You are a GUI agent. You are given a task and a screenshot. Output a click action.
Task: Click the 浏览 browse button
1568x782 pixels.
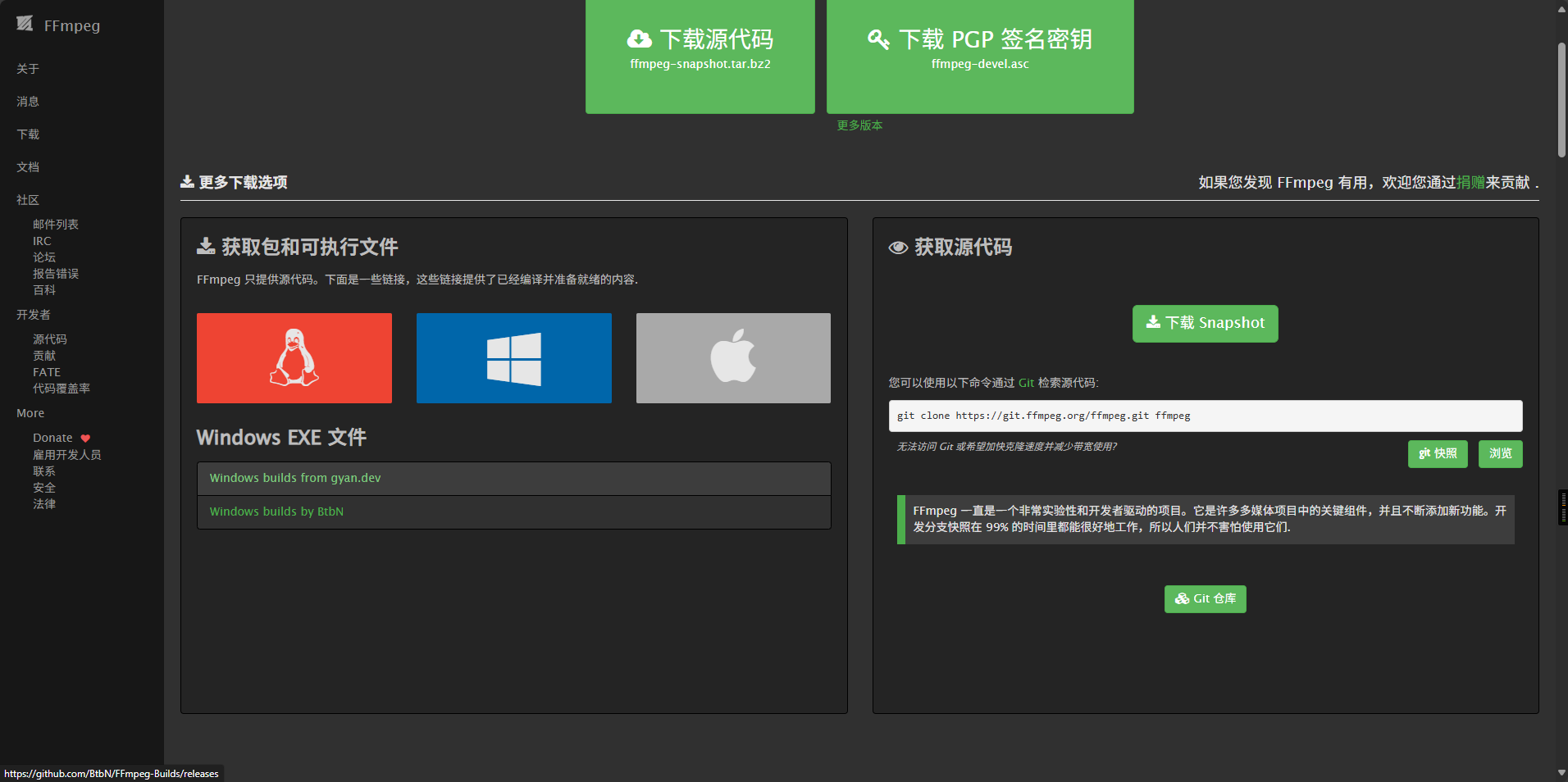coord(1501,454)
